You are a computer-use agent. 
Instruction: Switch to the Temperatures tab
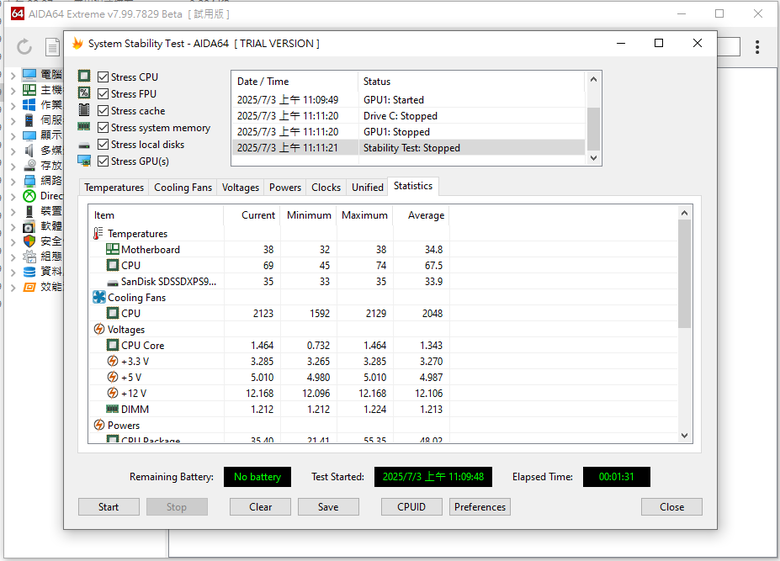click(114, 187)
